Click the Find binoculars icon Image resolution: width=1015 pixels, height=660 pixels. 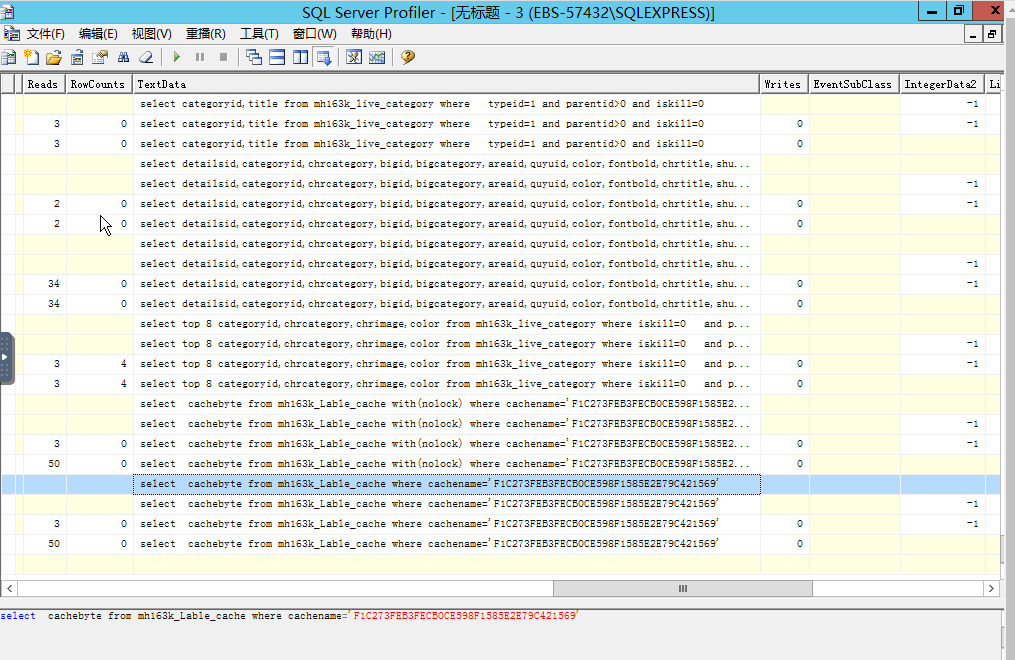[124, 57]
